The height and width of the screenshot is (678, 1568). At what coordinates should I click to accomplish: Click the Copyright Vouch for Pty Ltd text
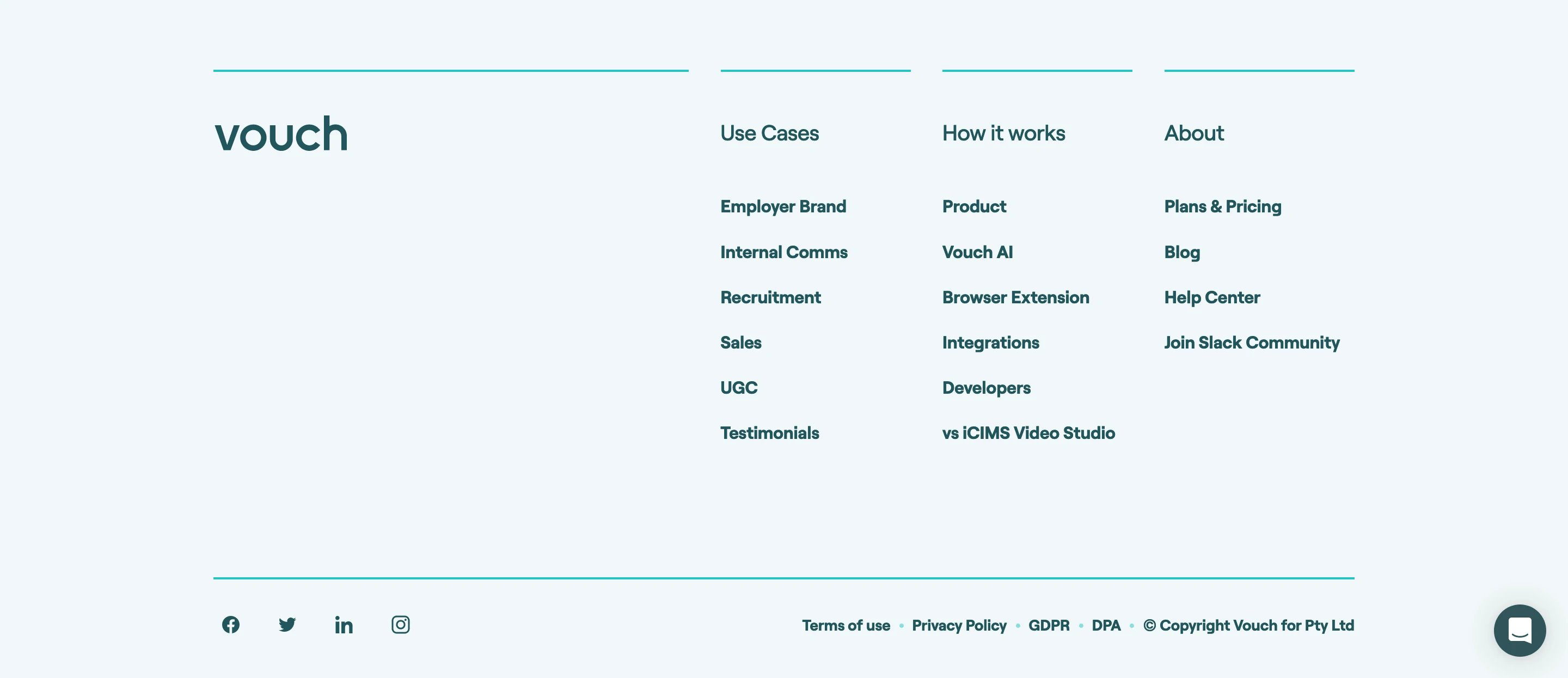tap(1248, 626)
